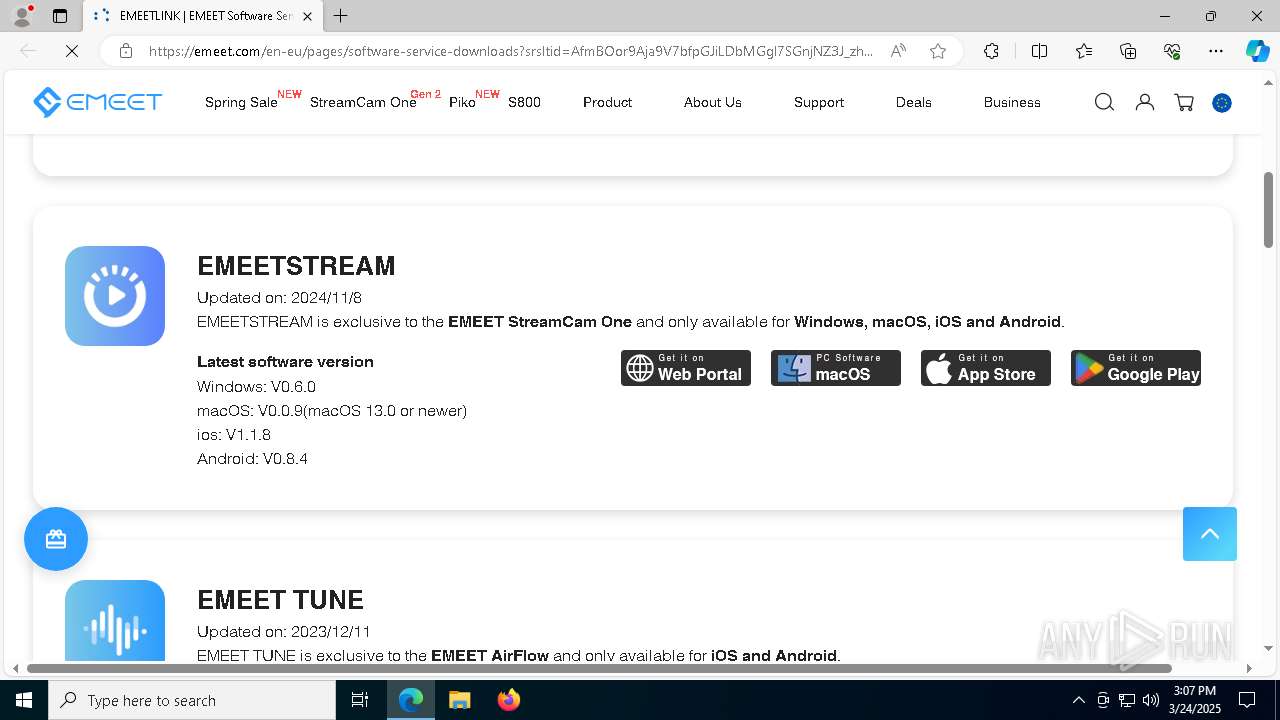The image size is (1280, 720).
Task: Open File Explorer from the taskbar
Action: pos(459,700)
